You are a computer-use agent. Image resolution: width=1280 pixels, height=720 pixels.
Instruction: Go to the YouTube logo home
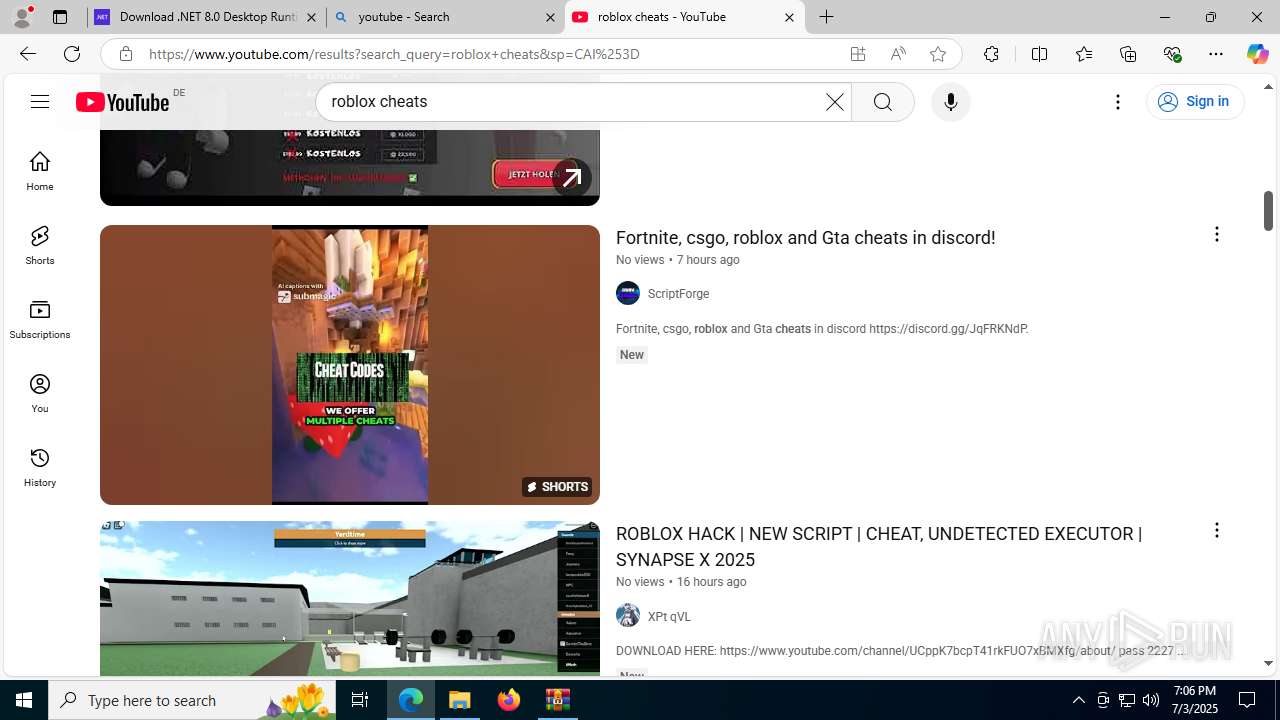coord(123,102)
